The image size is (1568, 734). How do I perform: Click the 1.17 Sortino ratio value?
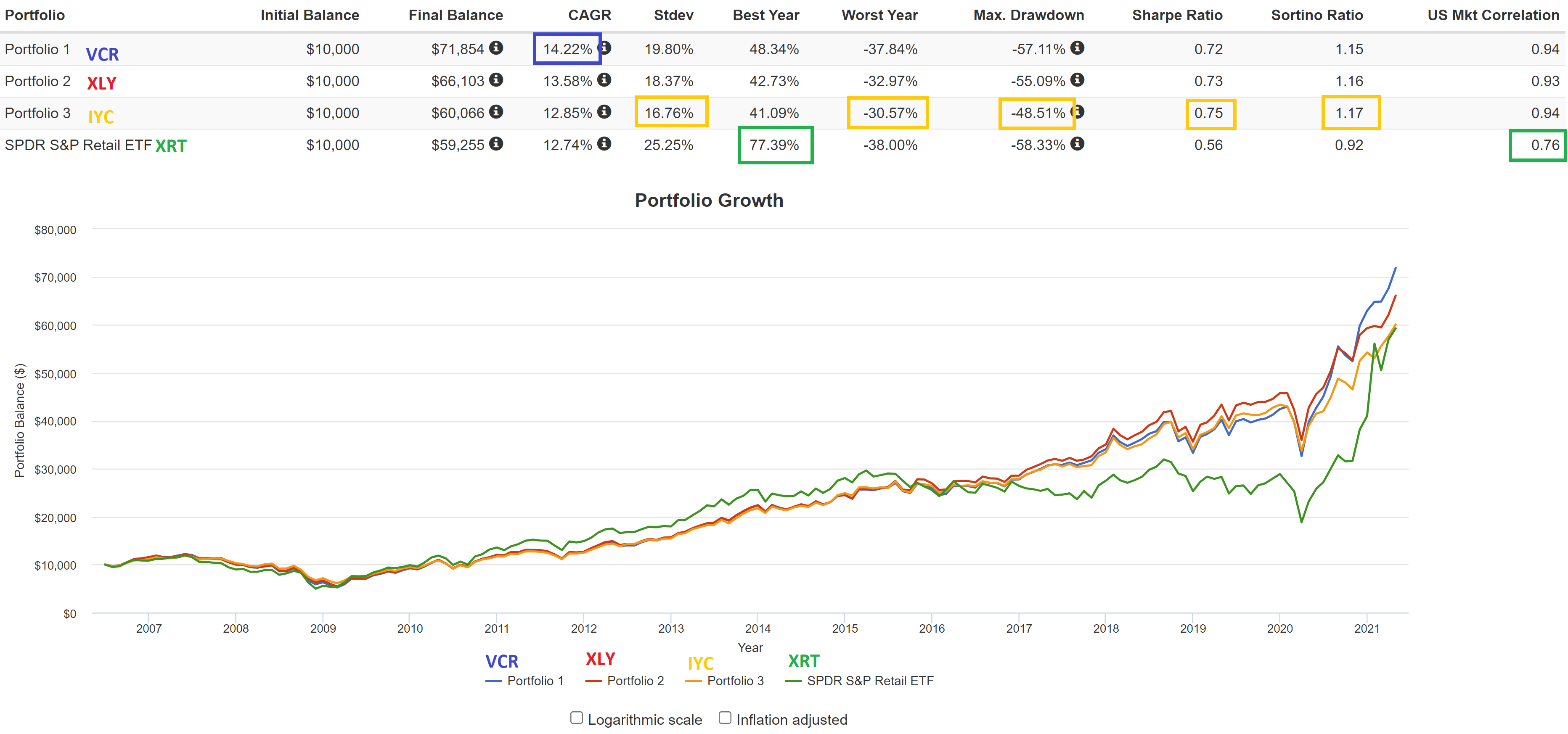[x=1349, y=113]
